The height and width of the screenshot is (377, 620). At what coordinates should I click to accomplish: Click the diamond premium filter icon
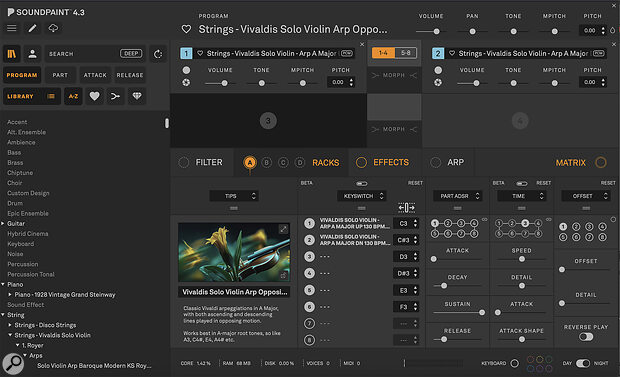click(x=137, y=96)
